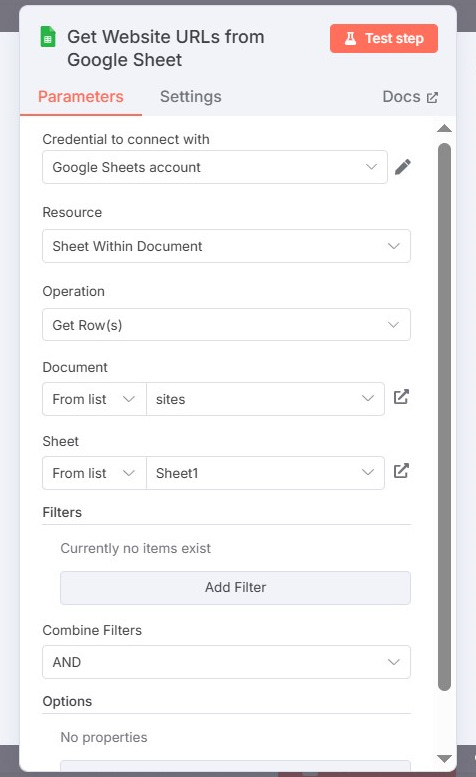Click the flask icon on Test step

click(x=350, y=38)
